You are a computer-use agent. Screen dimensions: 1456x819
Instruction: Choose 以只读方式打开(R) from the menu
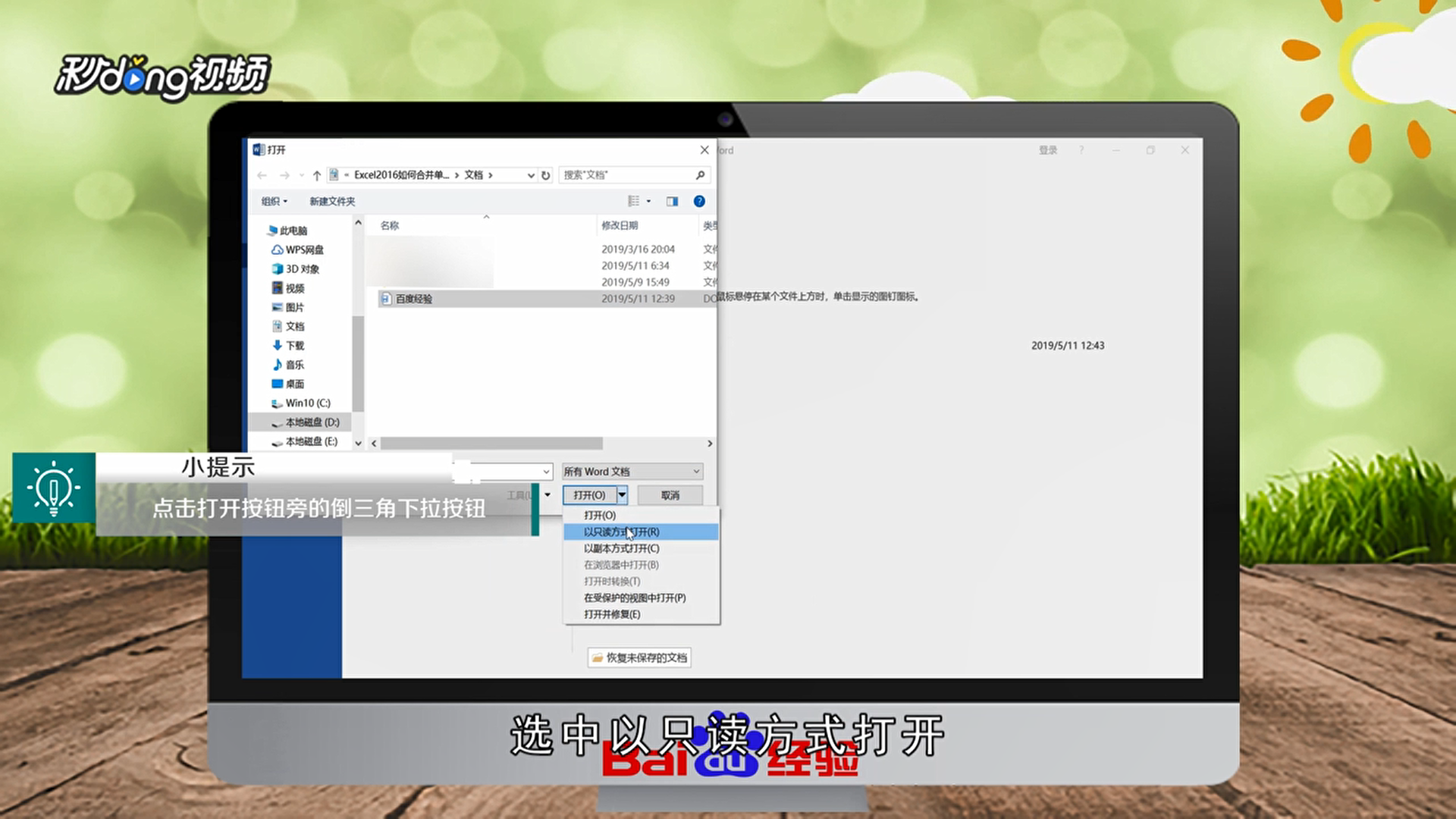[x=621, y=532]
